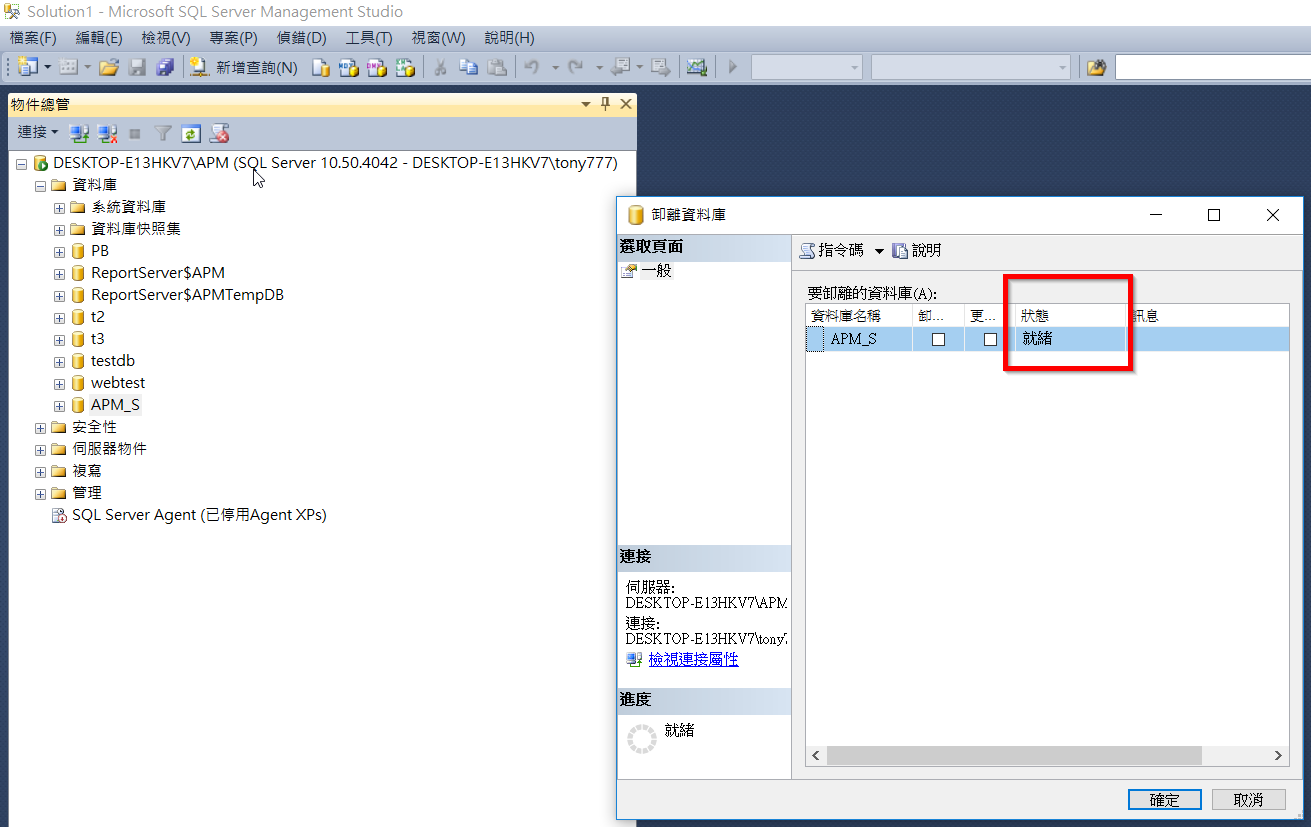Expand the 伺服器物件 folder
The width and height of the screenshot is (1311, 827).
(40, 450)
